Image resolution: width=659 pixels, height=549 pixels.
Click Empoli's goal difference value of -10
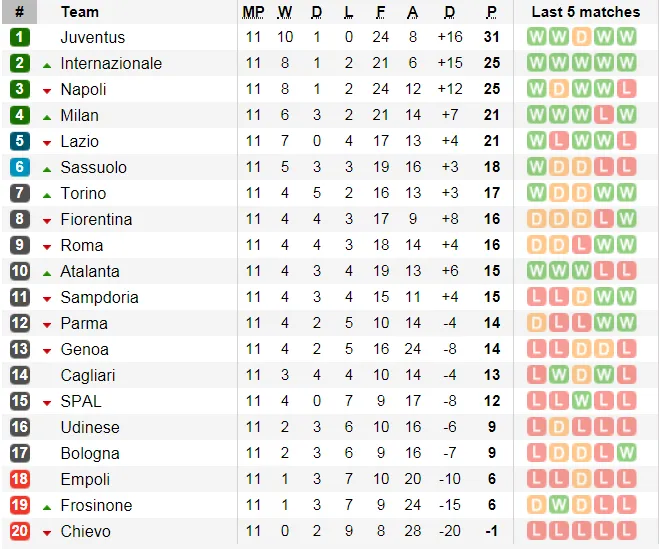click(449, 479)
